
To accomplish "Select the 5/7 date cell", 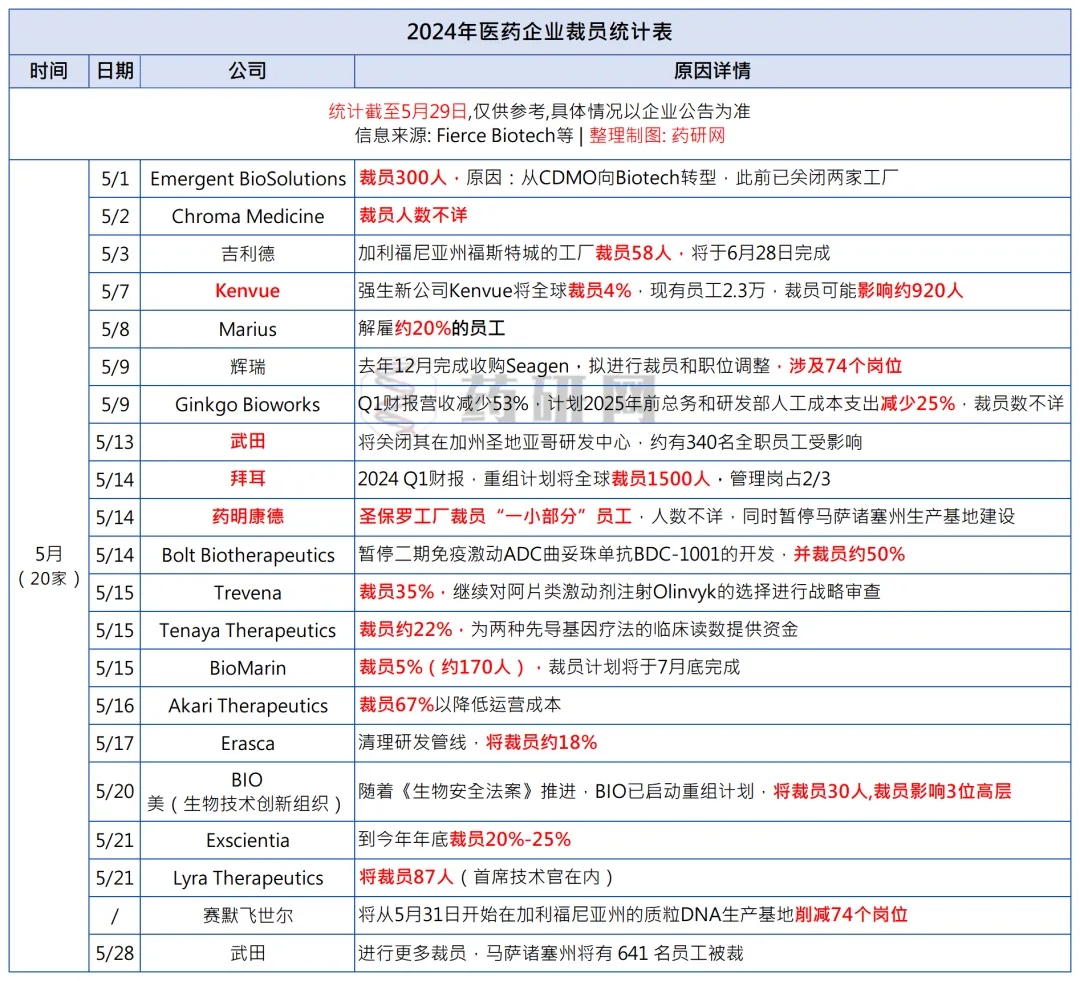I will 115,291.
